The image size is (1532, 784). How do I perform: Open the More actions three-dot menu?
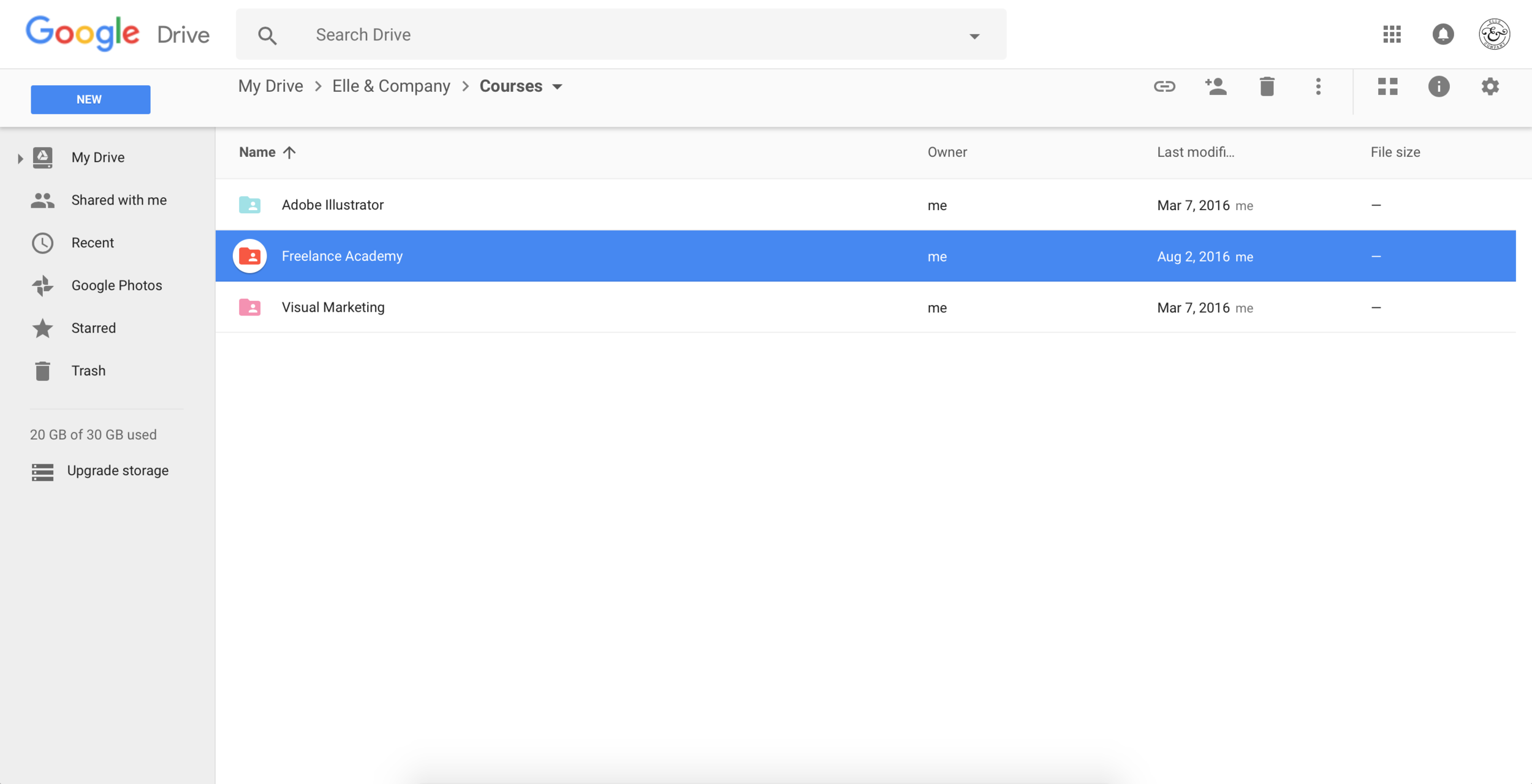[1318, 86]
